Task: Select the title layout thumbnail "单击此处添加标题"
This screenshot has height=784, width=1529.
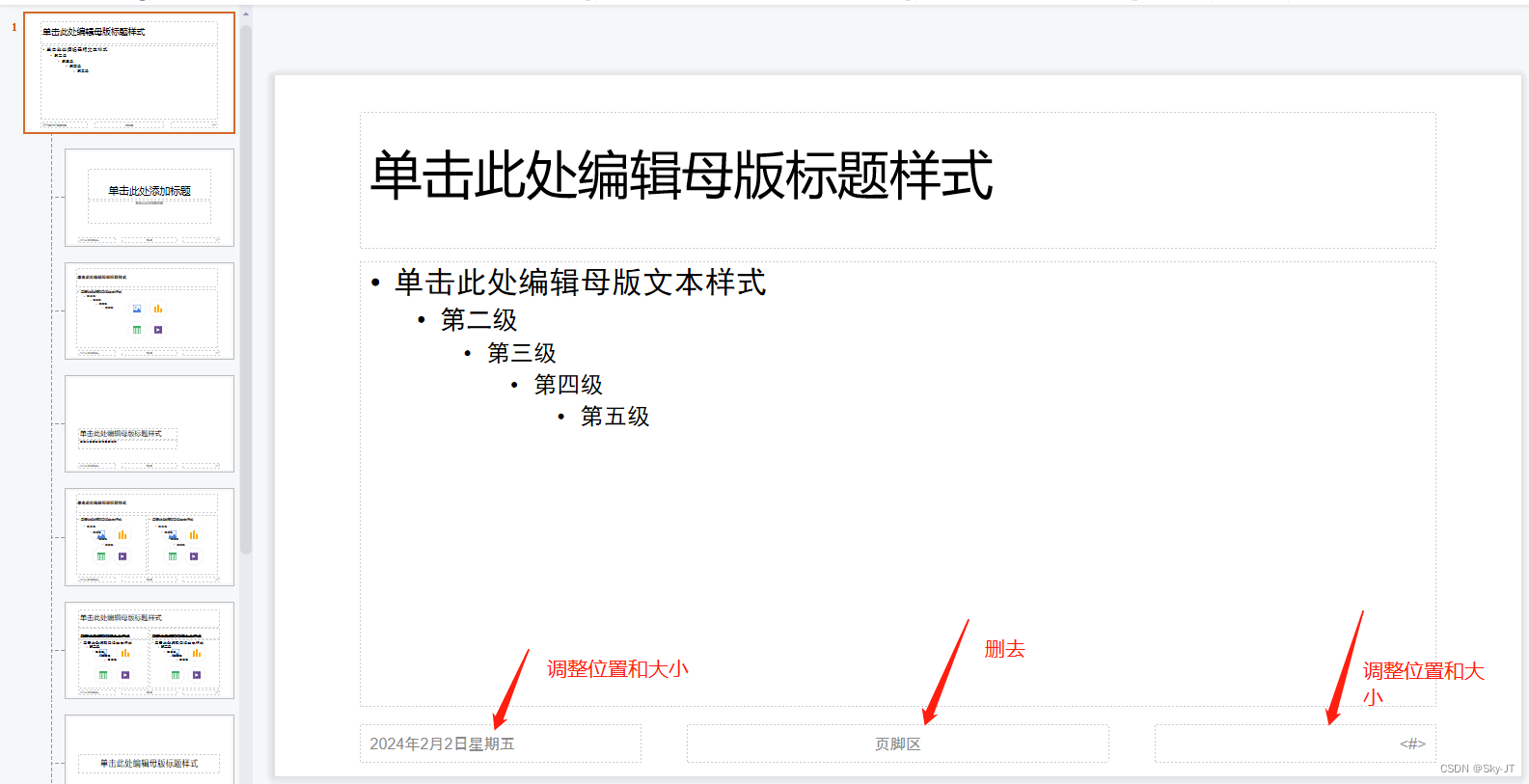Action: [x=150, y=198]
